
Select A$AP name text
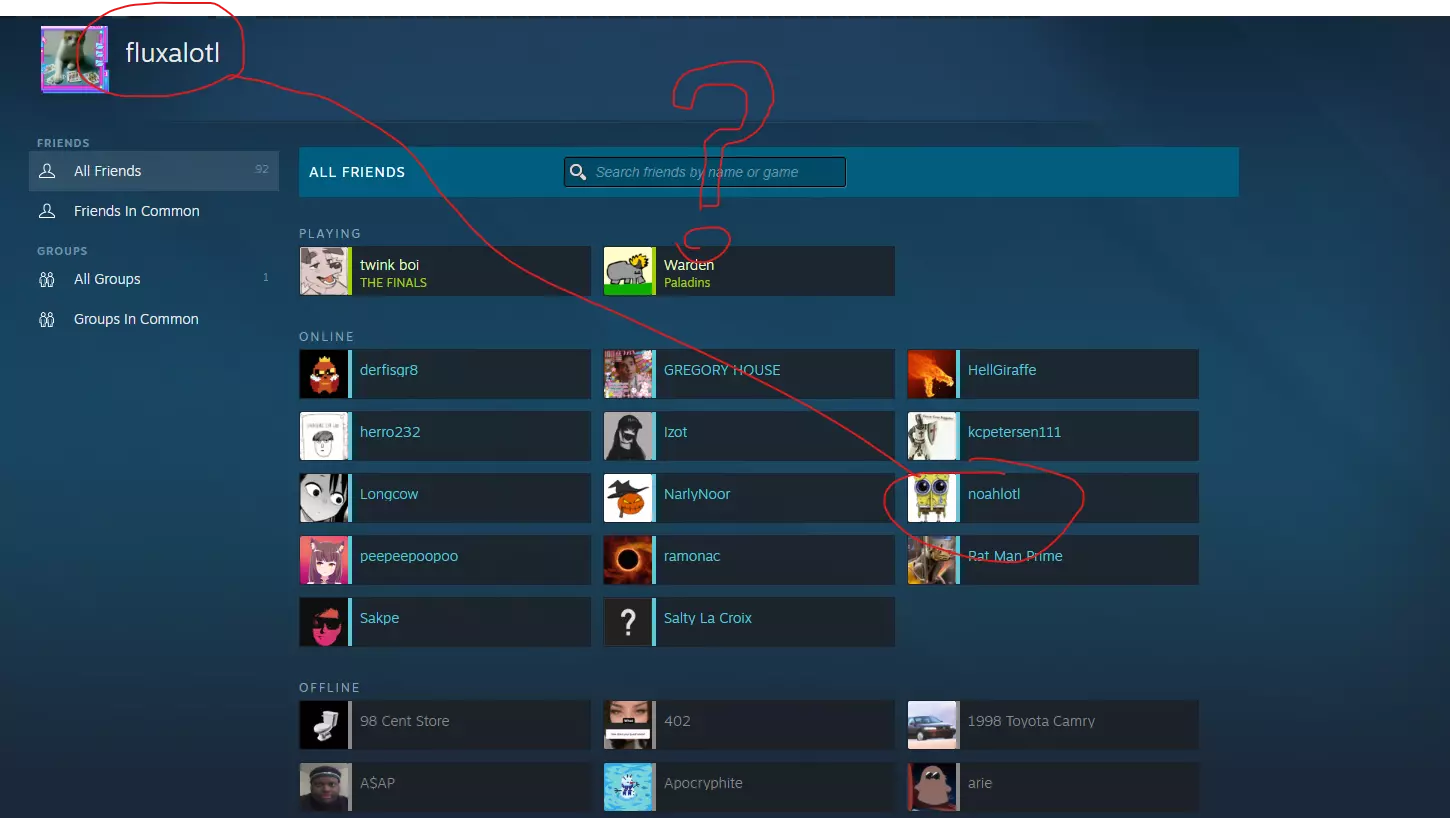(x=377, y=783)
